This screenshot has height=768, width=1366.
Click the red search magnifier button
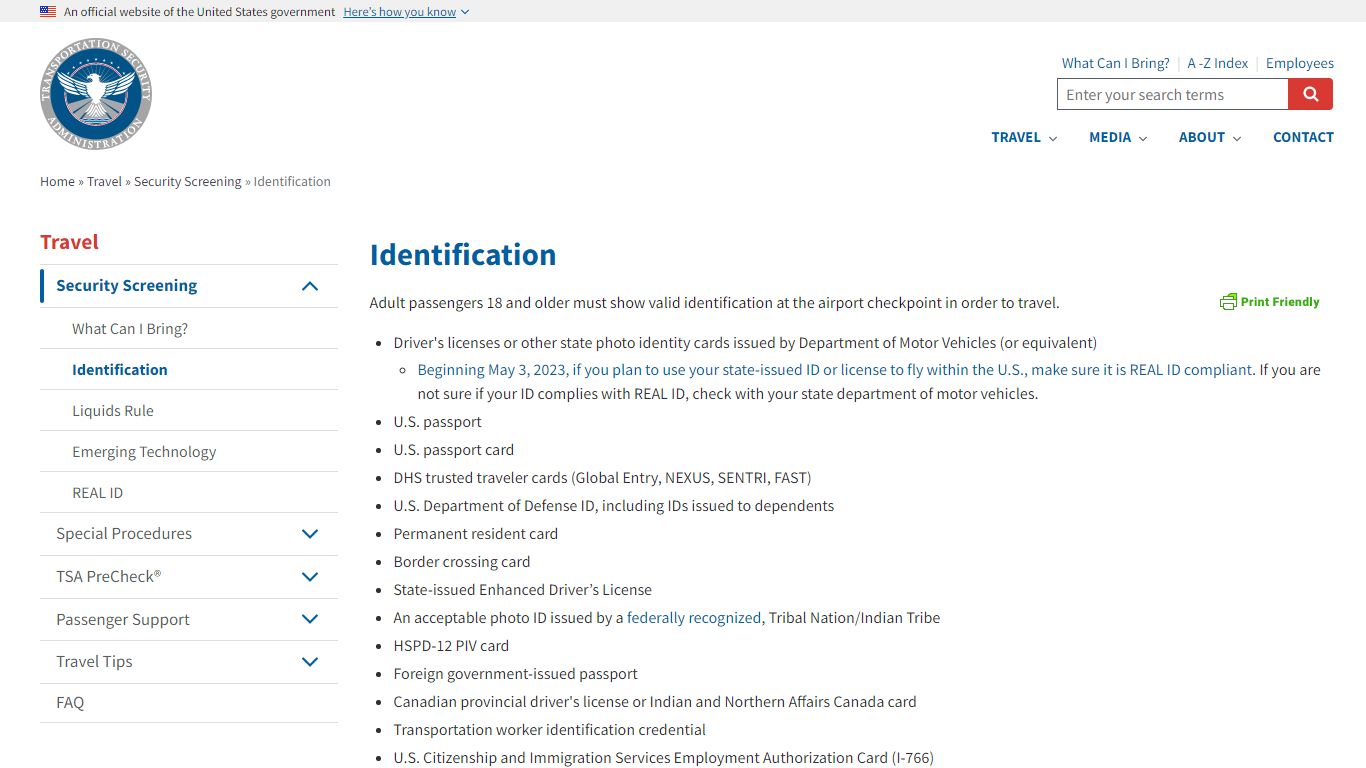[1310, 95]
